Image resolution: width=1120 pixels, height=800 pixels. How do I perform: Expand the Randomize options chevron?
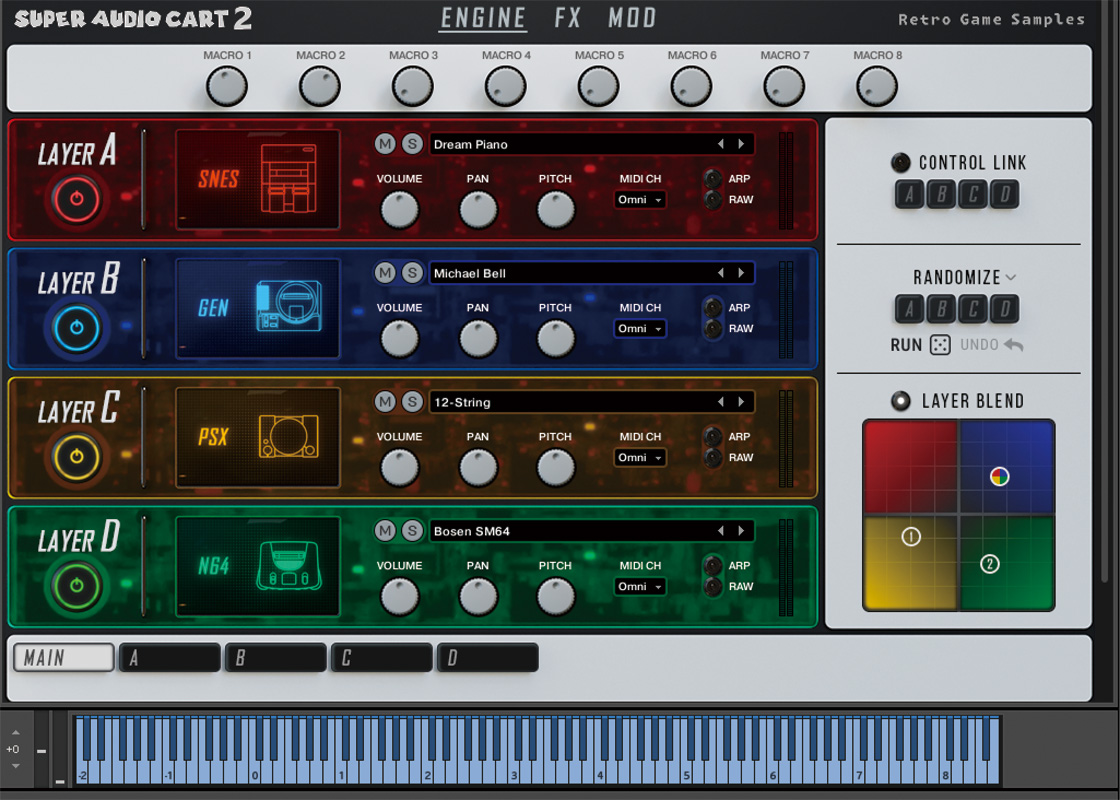[x=1011, y=277]
